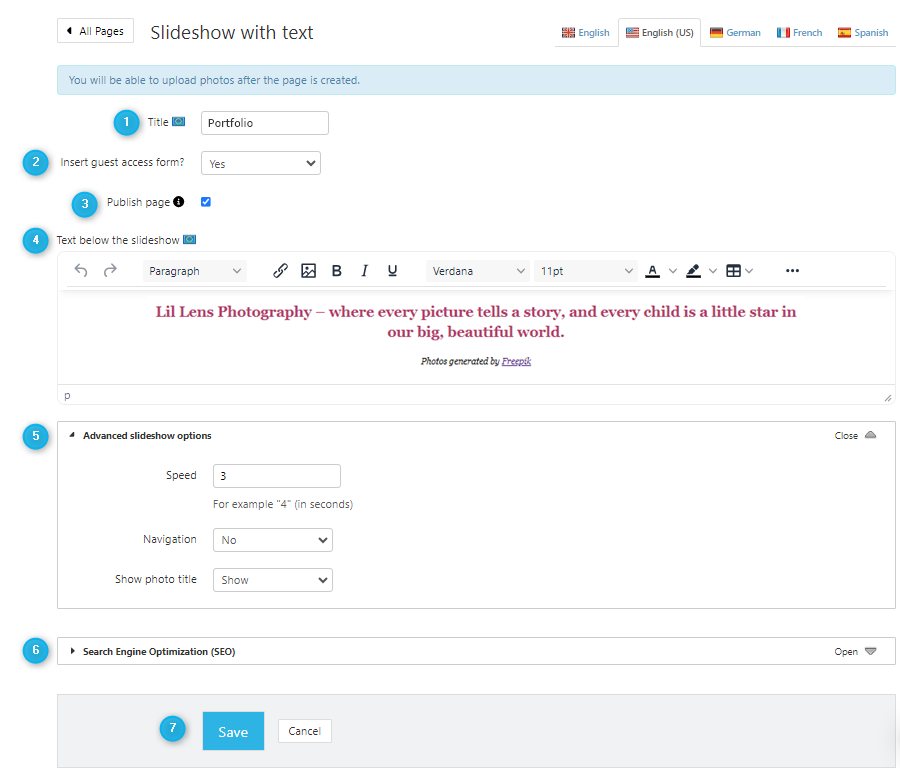Collapse the Advanced slideshow options header triangle
Image resolution: width=900 pixels, height=775 pixels.
[x=72, y=435]
